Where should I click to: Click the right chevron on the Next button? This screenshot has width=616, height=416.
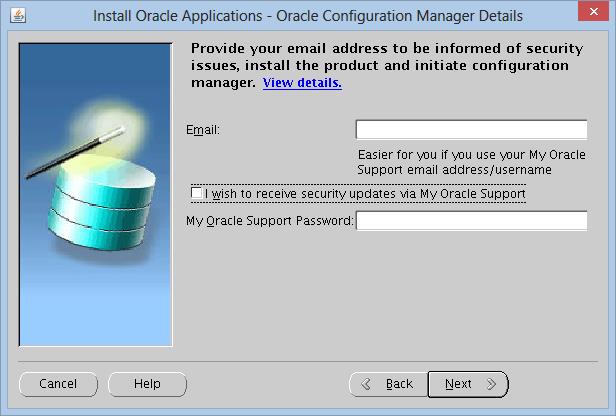(491, 384)
